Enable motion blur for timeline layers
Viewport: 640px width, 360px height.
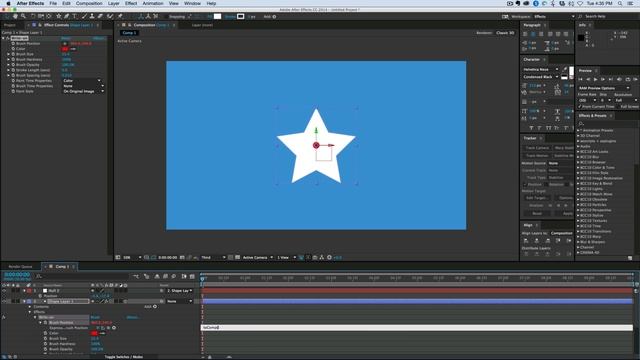[x=174, y=276]
